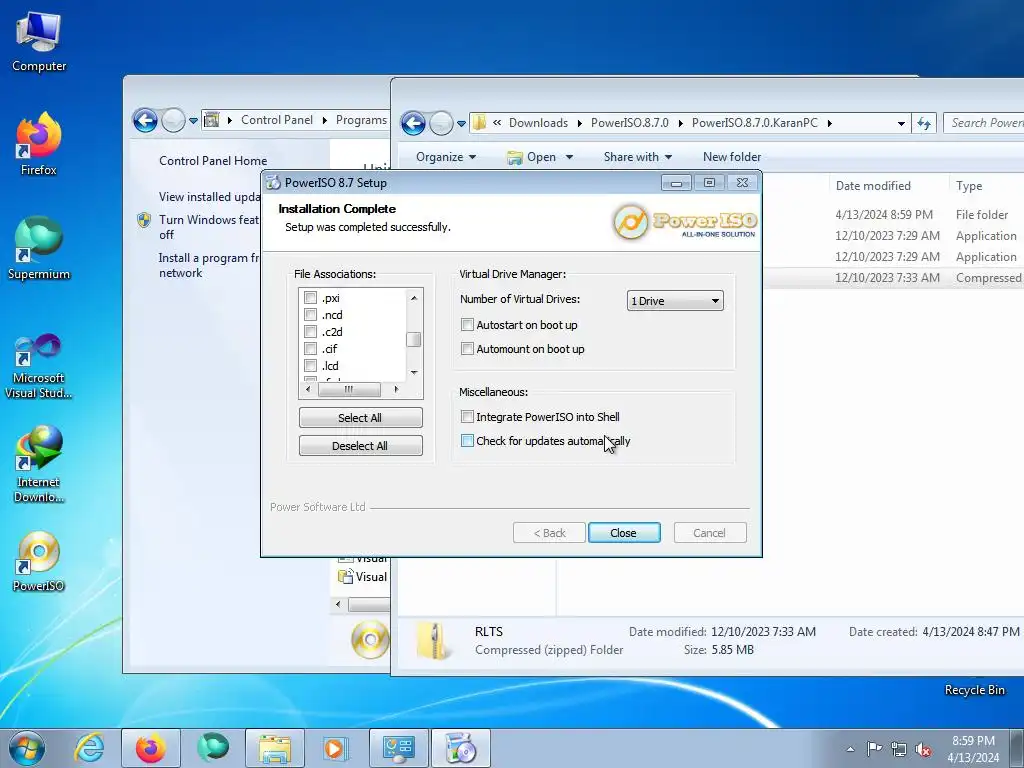The image size is (1024, 768).
Task: Click the refresh button in the explorer address bar
Action: (923, 123)
